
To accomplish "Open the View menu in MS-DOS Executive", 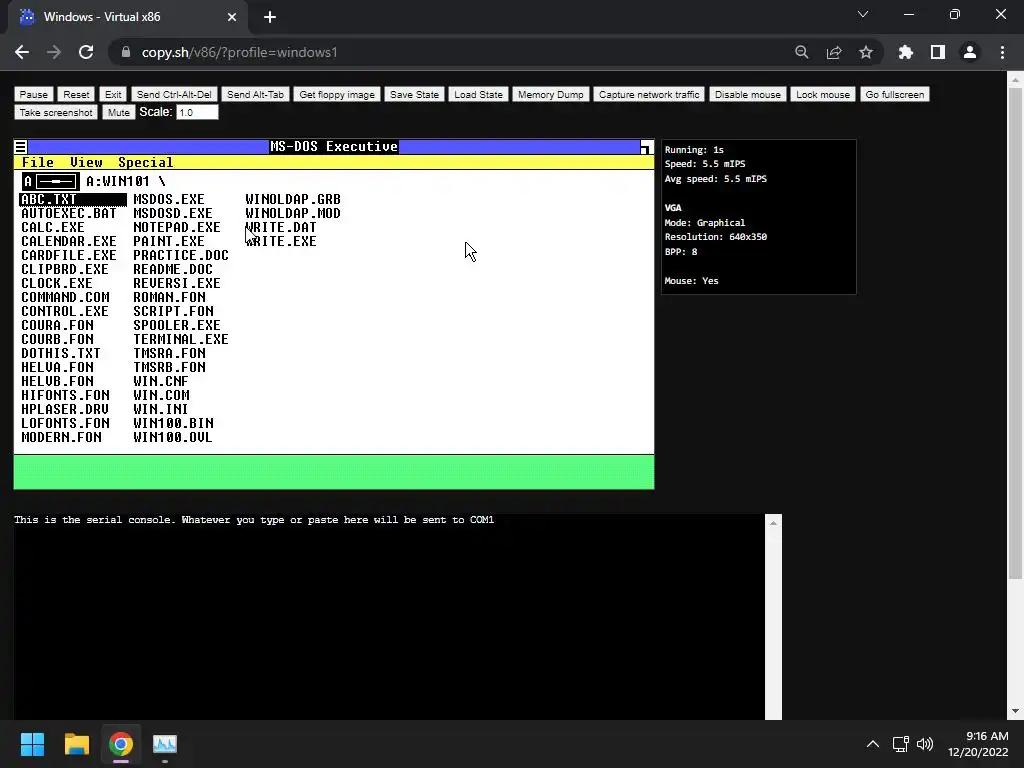I will click(x=86, y=163).
